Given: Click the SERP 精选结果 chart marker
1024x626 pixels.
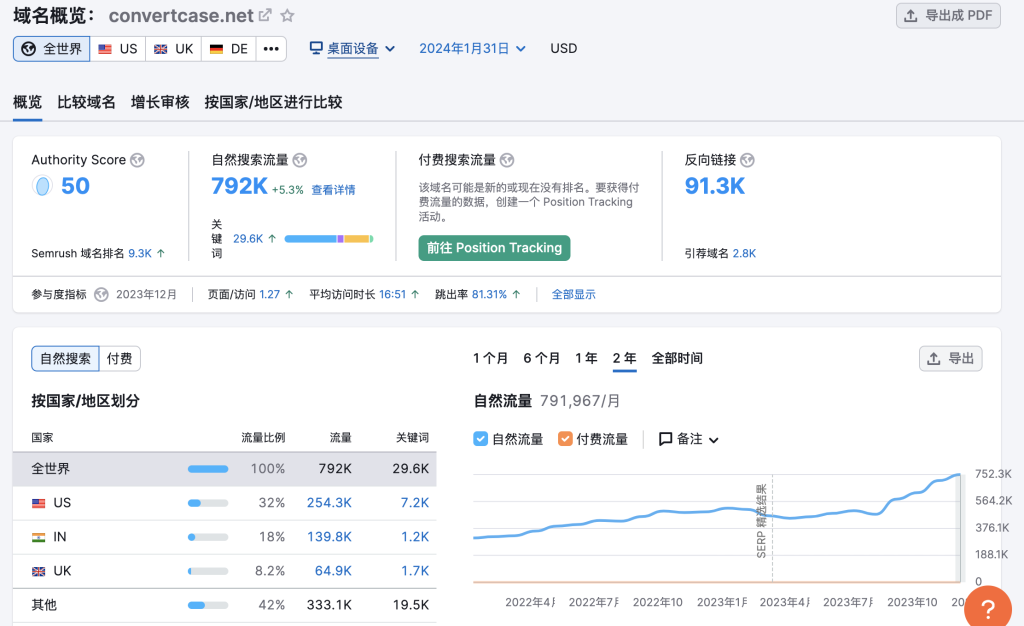Looking at the screenshot, I should click(x=761, y=521).
